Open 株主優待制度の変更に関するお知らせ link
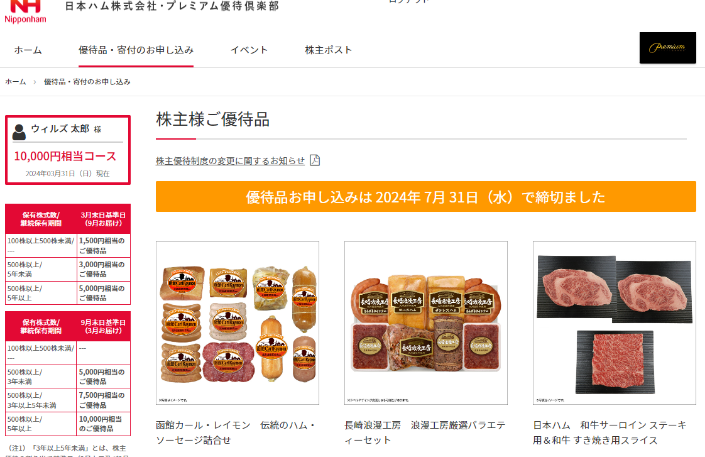The height and width of the screenshot is (457, 705). 230,161
